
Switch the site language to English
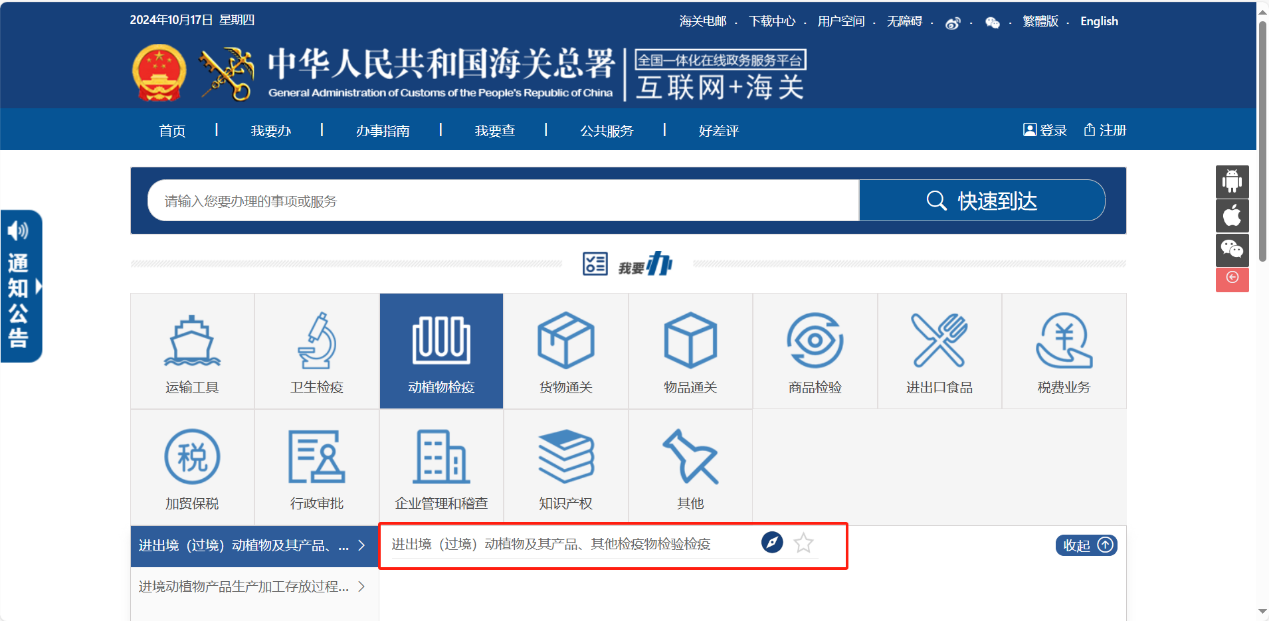[1099, 21]
